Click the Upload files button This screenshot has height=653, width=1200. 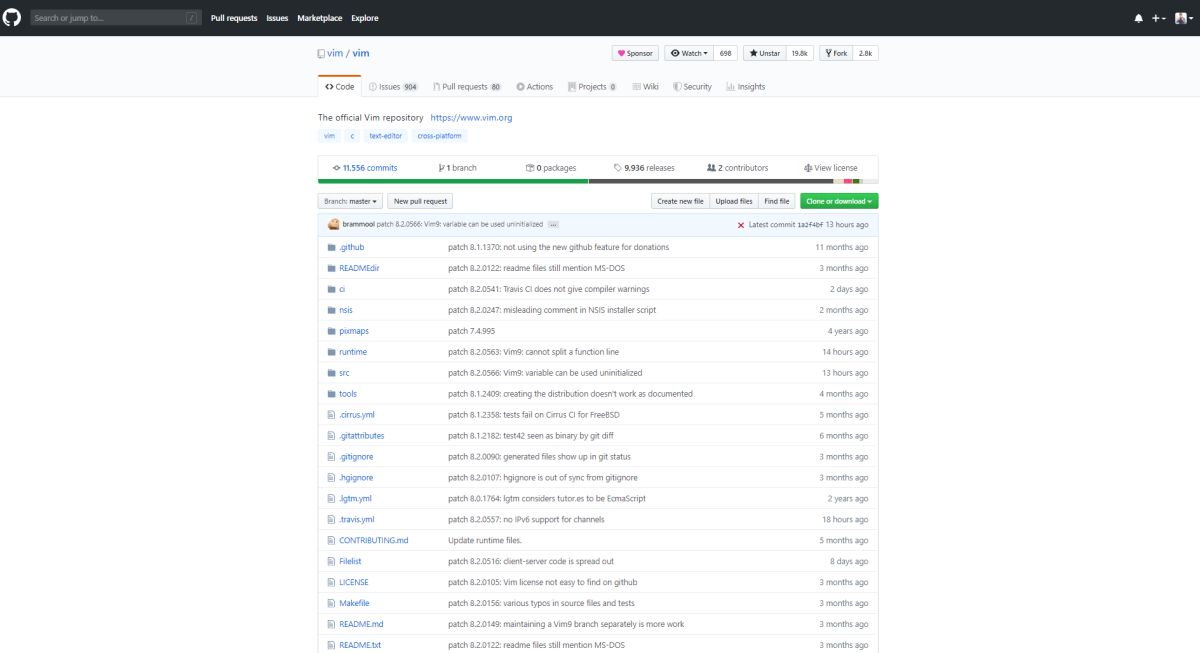(x=734, y=201)
